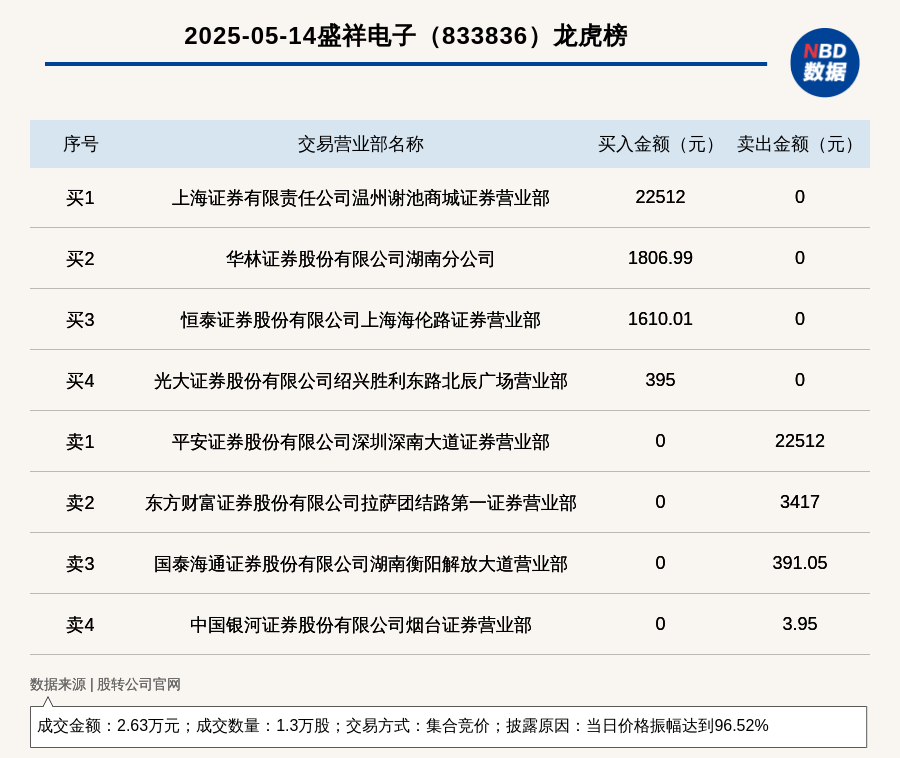
Task: Click sell amount 0 in 买3 row
Action: click(800, 319)
